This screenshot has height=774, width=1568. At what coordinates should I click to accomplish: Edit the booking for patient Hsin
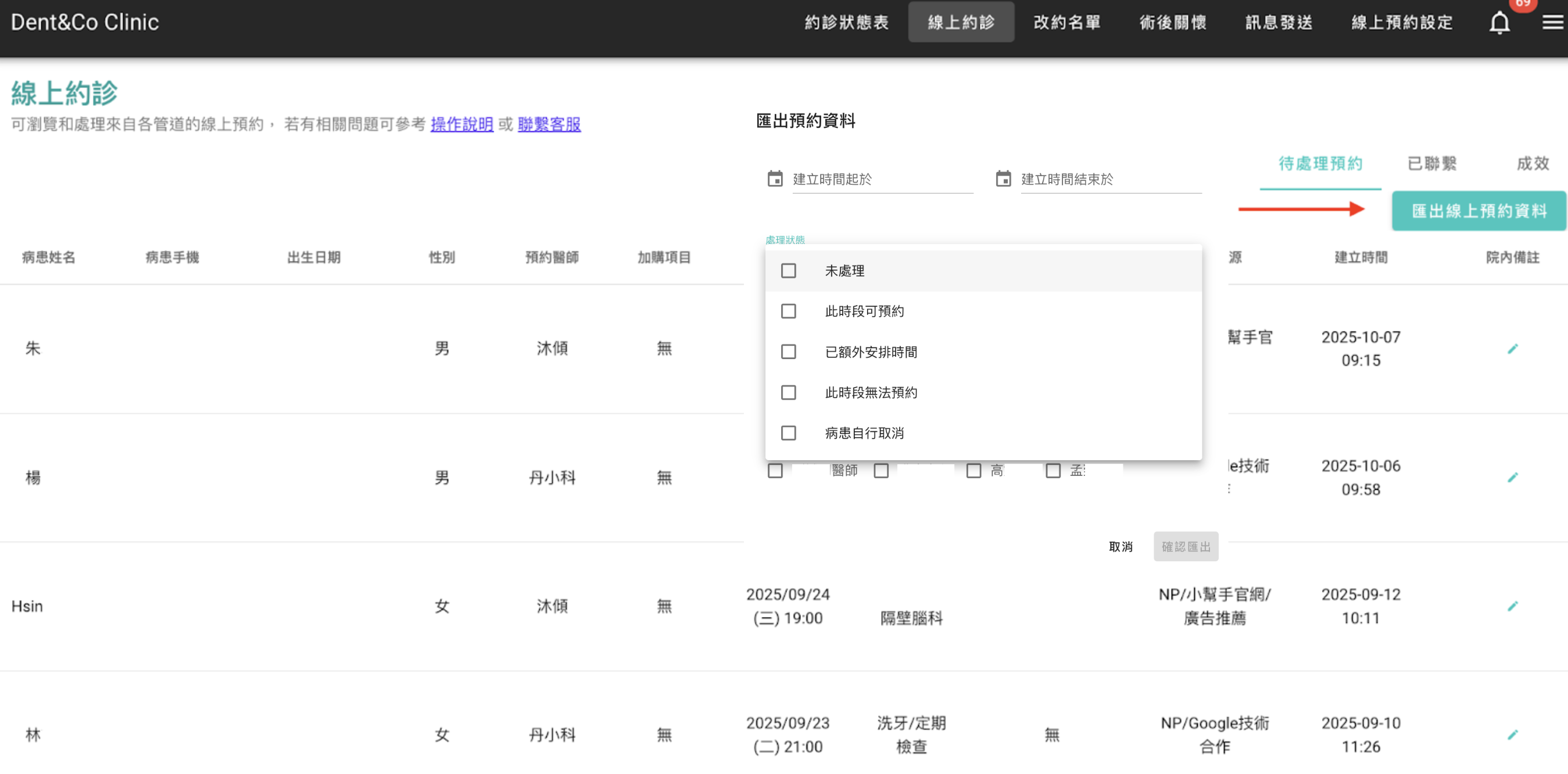click(1514, 605)
